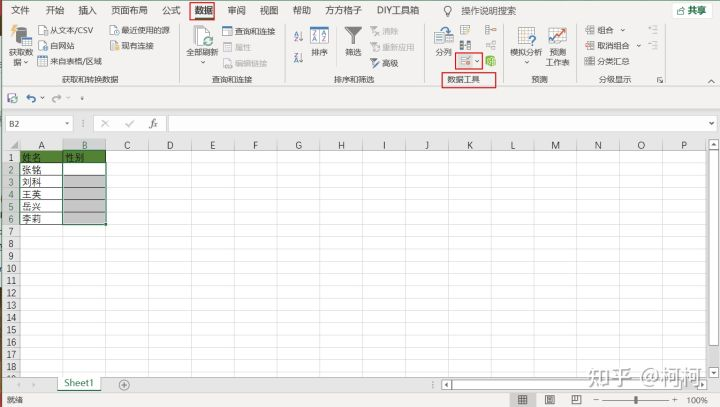This screenshot has height=407, width=720.
Task: Click the 取消组合 ungroup button
Action: point(607,45)
